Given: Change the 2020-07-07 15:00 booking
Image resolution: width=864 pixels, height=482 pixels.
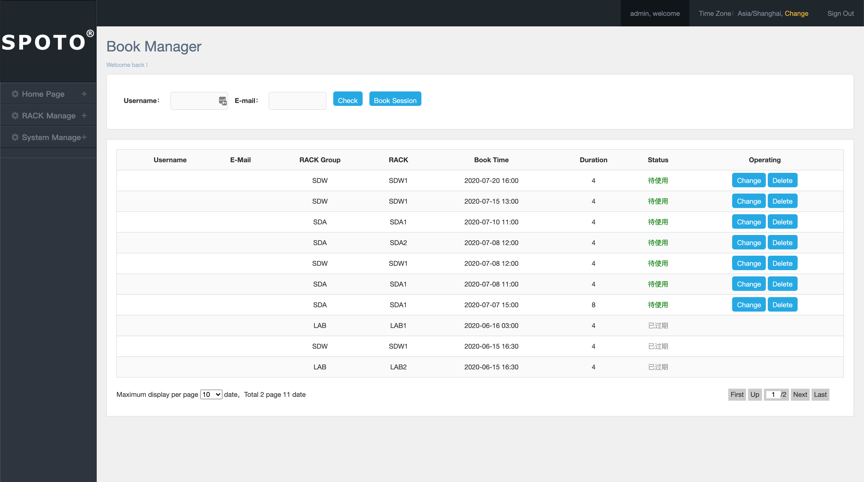Looking at the screenshot, I should pyautogui.click(x=748, y=305).
